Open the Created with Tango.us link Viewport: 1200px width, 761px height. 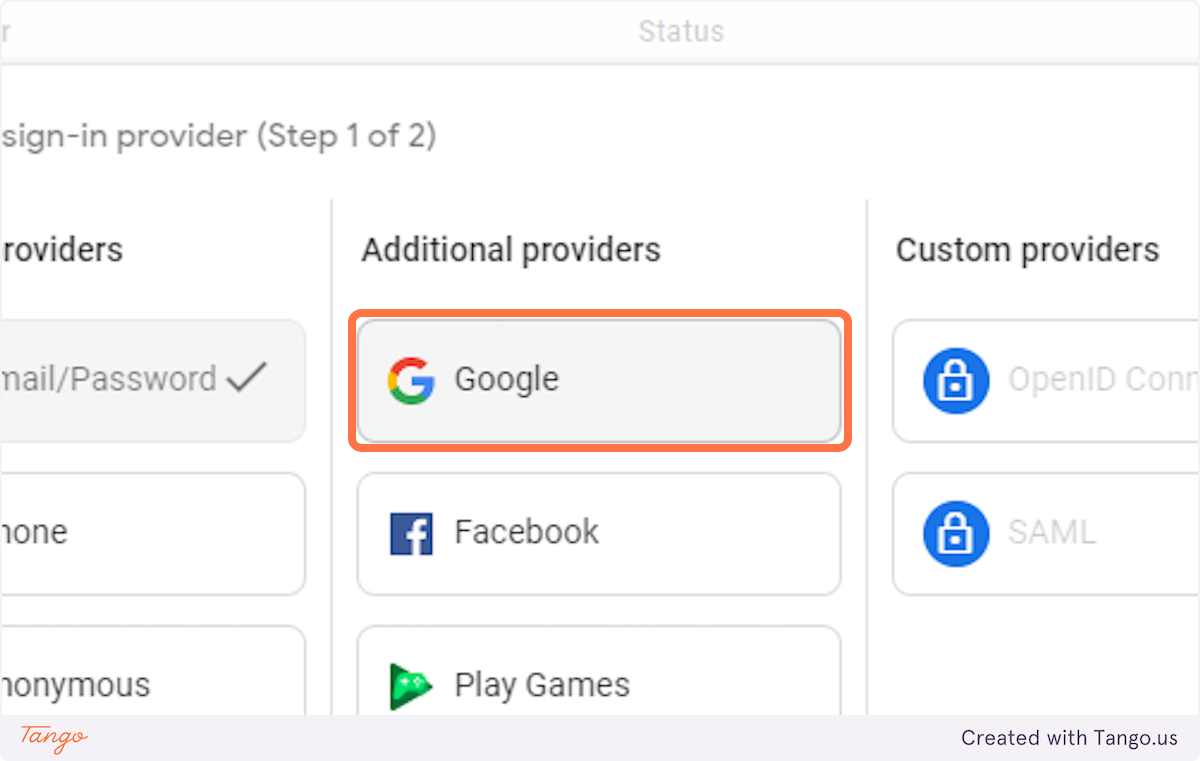(x=1070, y=738)
